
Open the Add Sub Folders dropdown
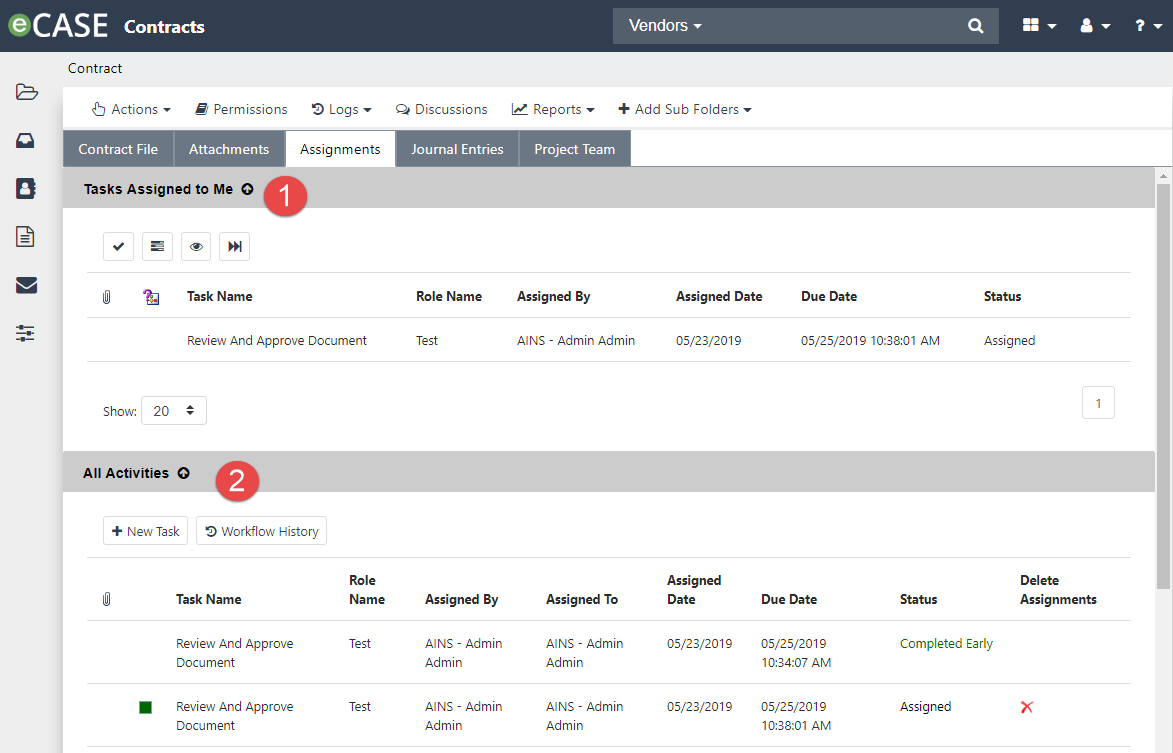pos(684,109)
